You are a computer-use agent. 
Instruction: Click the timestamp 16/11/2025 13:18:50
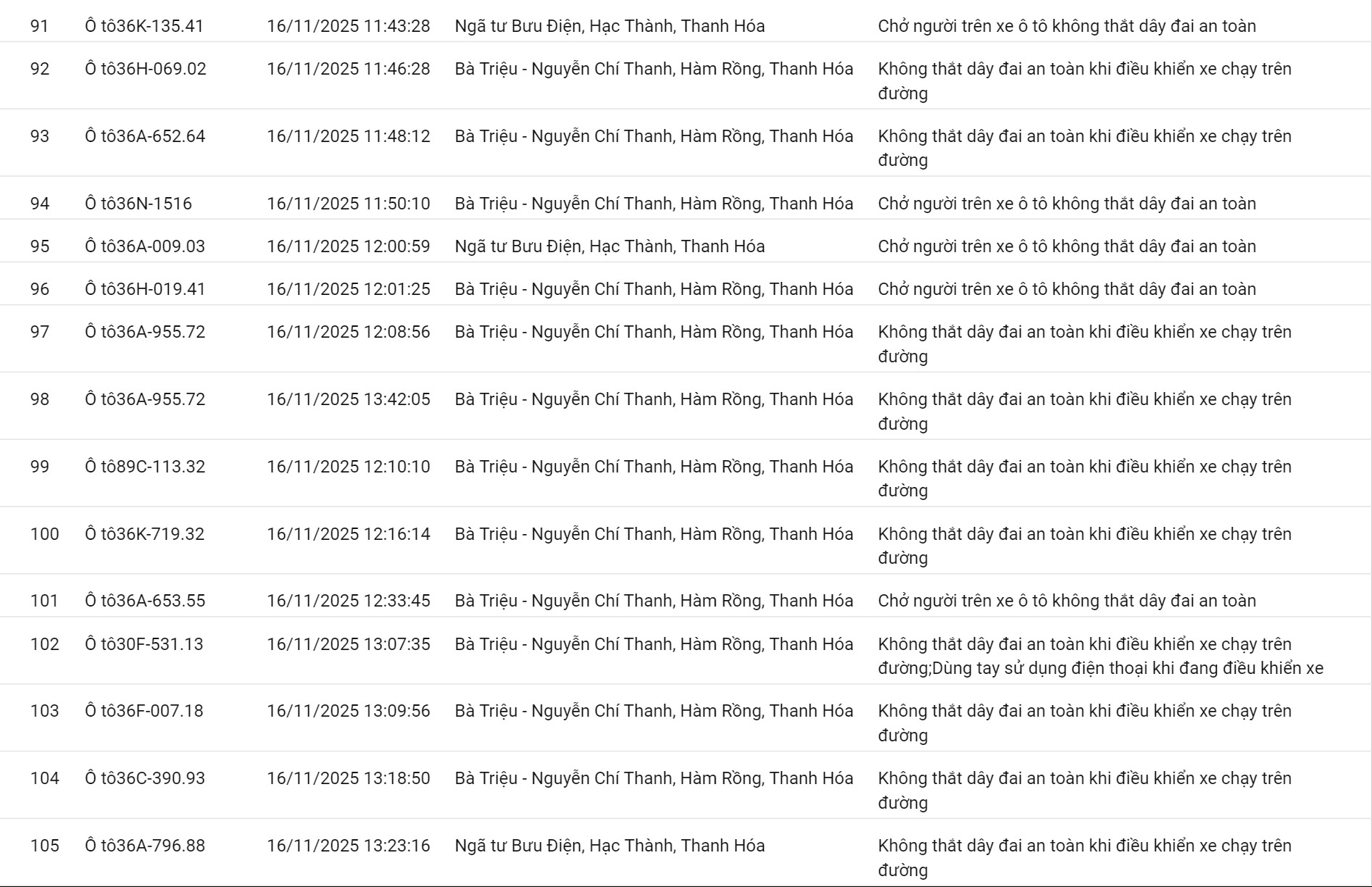click(348, 778)
